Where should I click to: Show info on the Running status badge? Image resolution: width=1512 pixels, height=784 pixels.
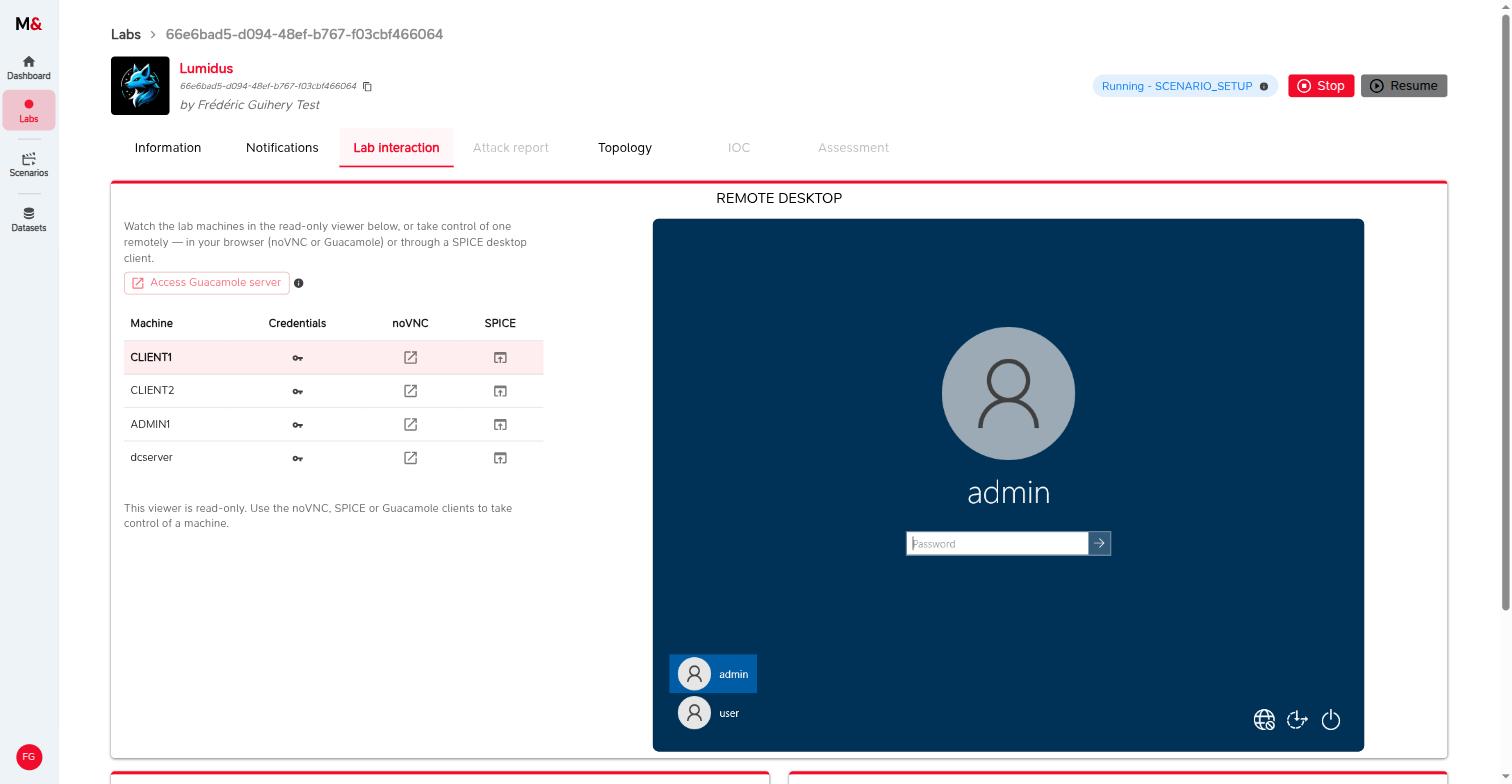(x=1264, y=86)
